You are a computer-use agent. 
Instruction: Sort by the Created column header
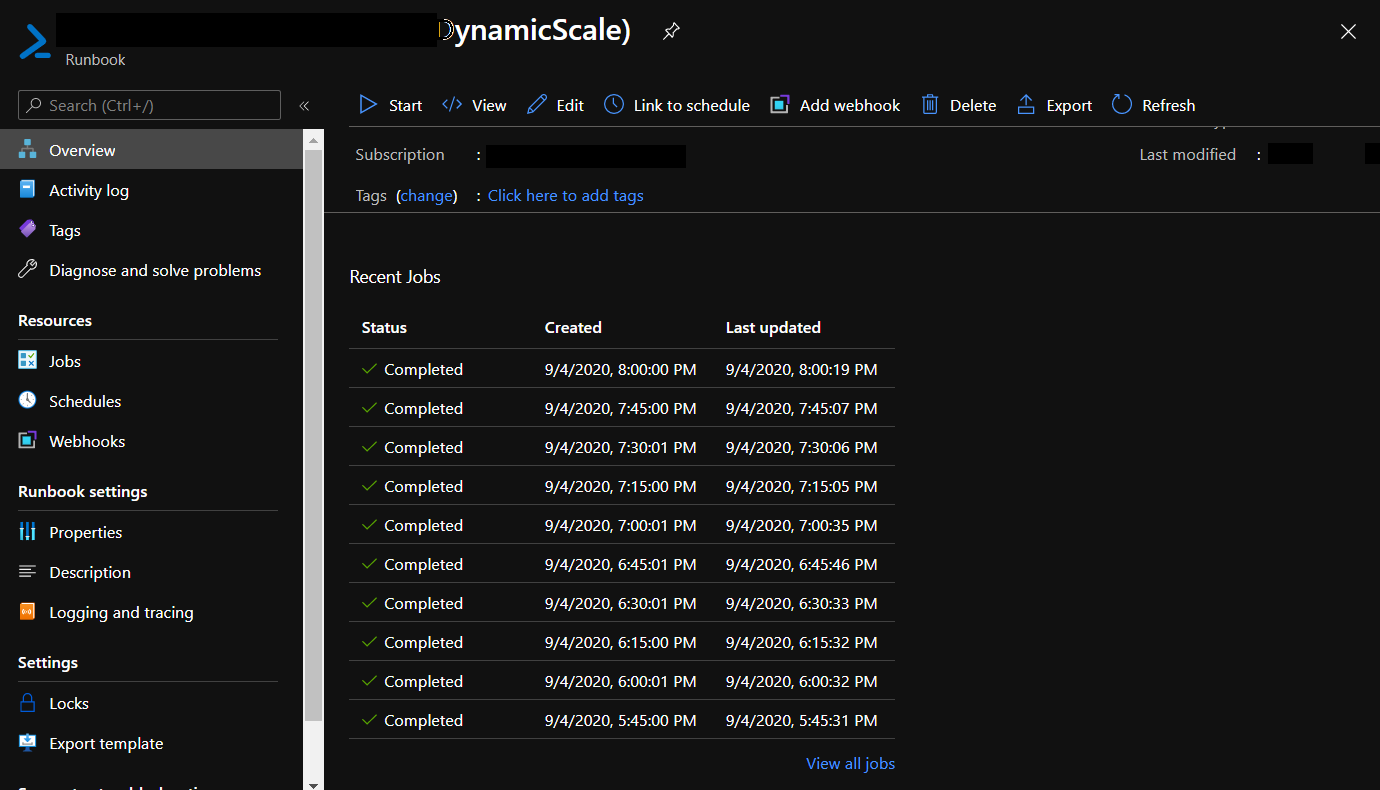(x=573, y=328)
